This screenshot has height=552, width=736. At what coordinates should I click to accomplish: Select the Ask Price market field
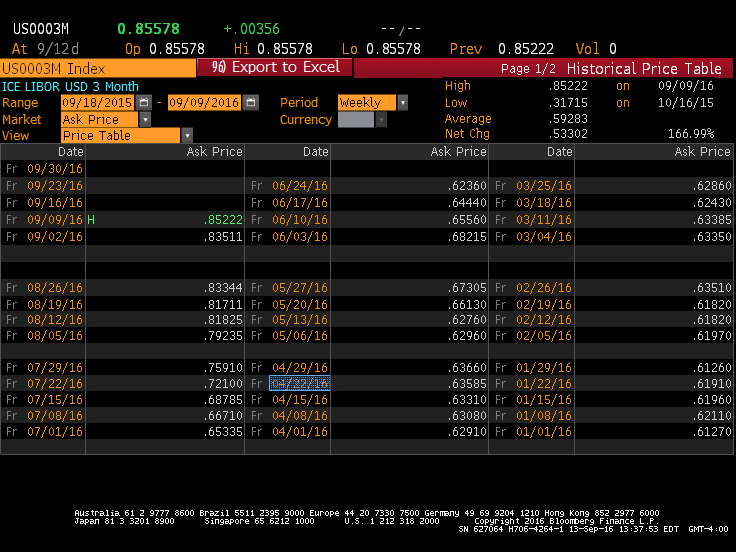100,120
